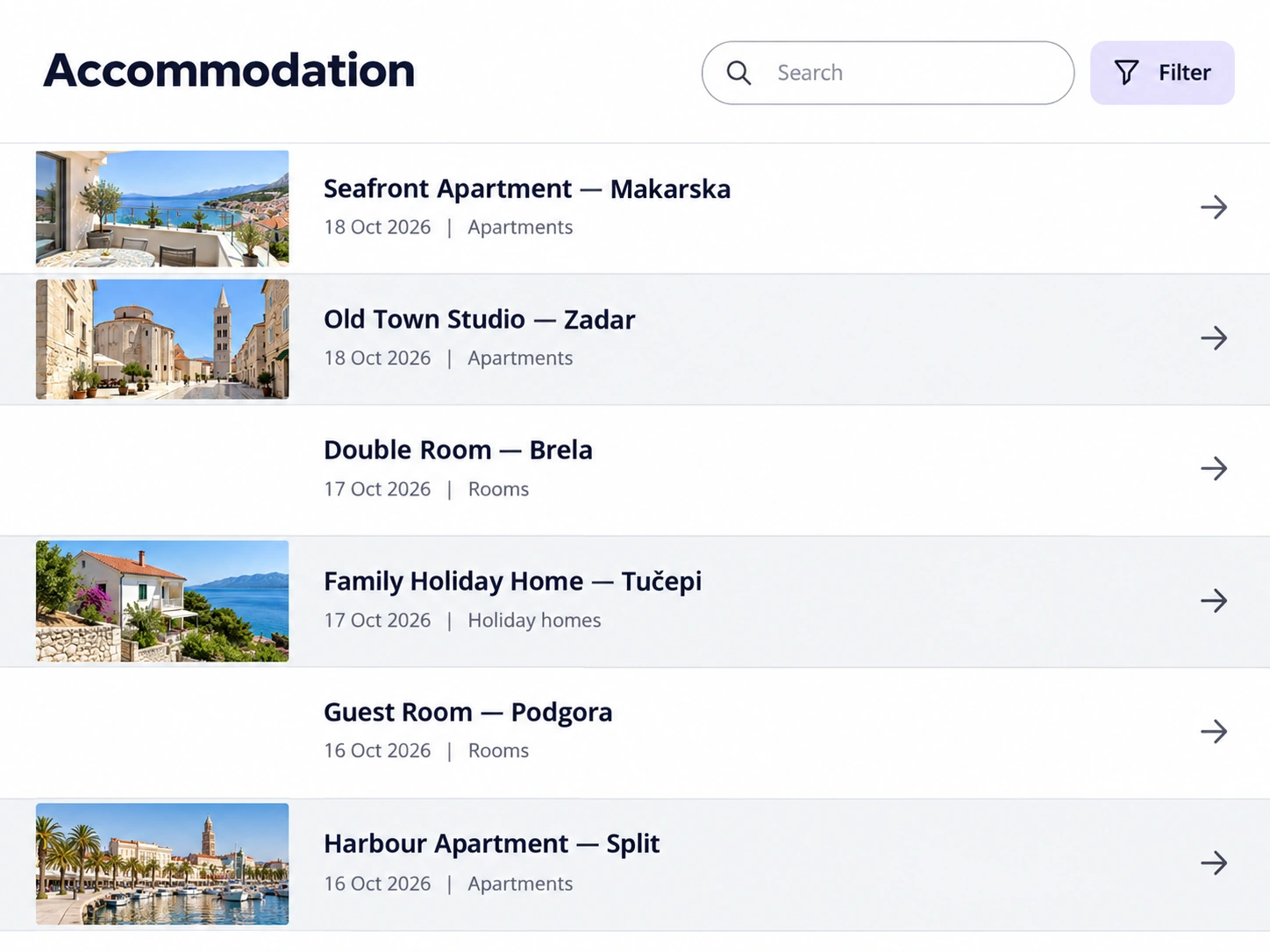Click date "16 Oct 2026" of Guest Room
1270x952 pixels.
tap(377, 750)
